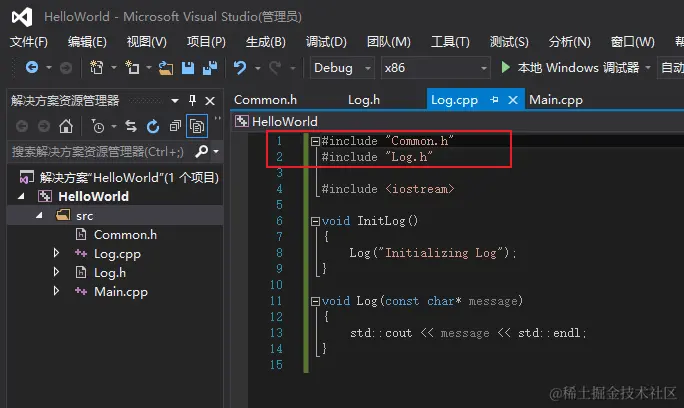Collapse the src folder
The width and height of the screenshot is (684, 408).
coord(39,215)
